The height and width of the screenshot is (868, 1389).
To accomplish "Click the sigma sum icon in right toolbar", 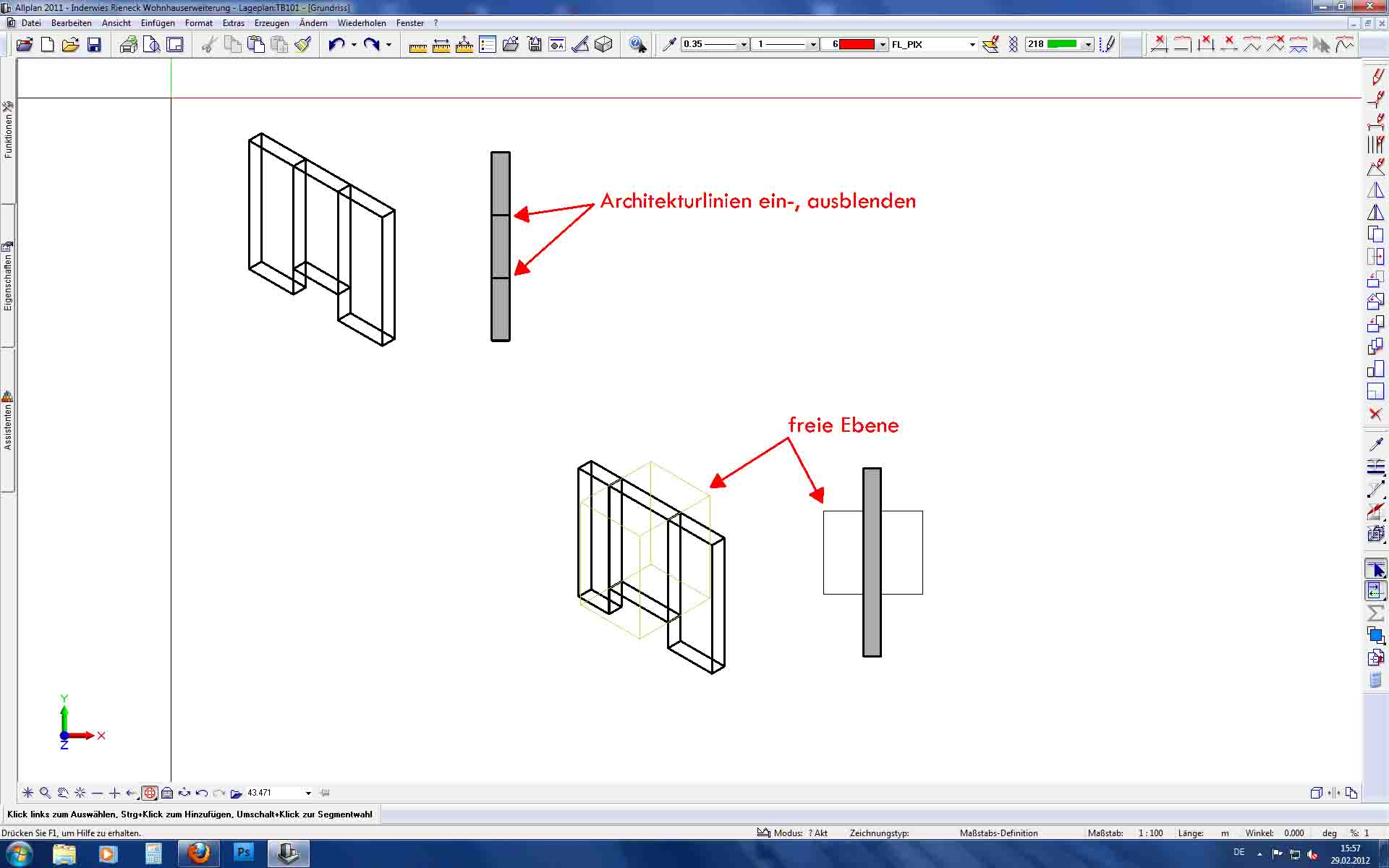I will tap(1375, 613).
